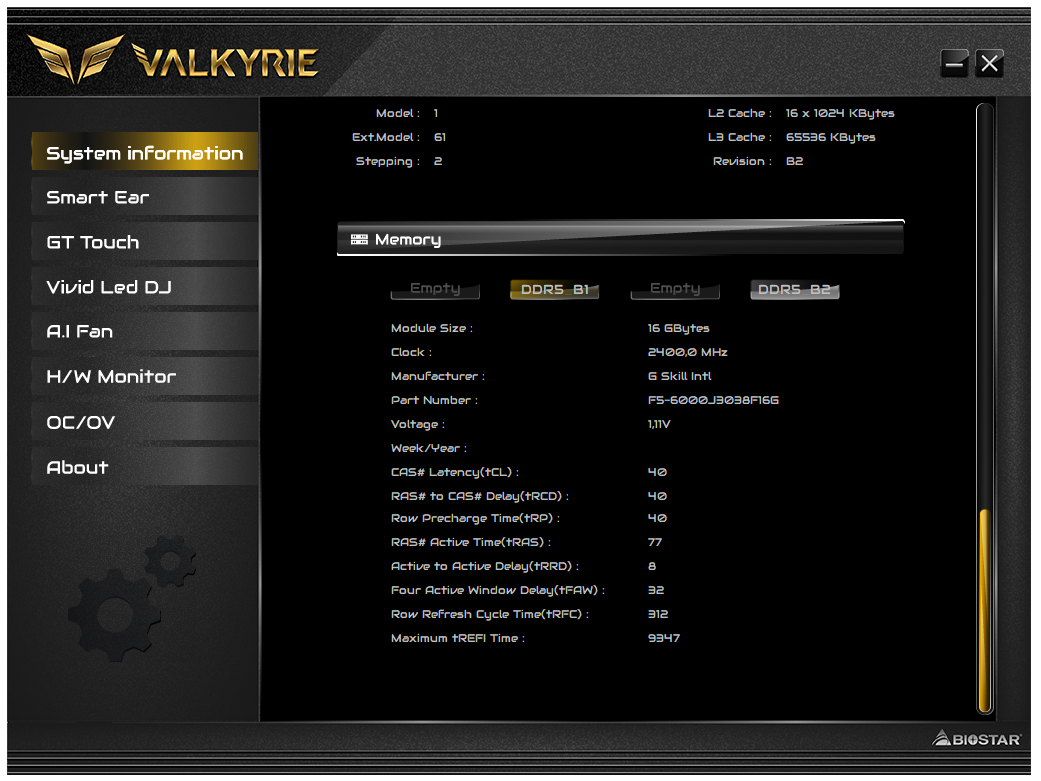Viewport: 1041px width, 781px height.
Task: Click the Part Number label
Action: (434, 400)
